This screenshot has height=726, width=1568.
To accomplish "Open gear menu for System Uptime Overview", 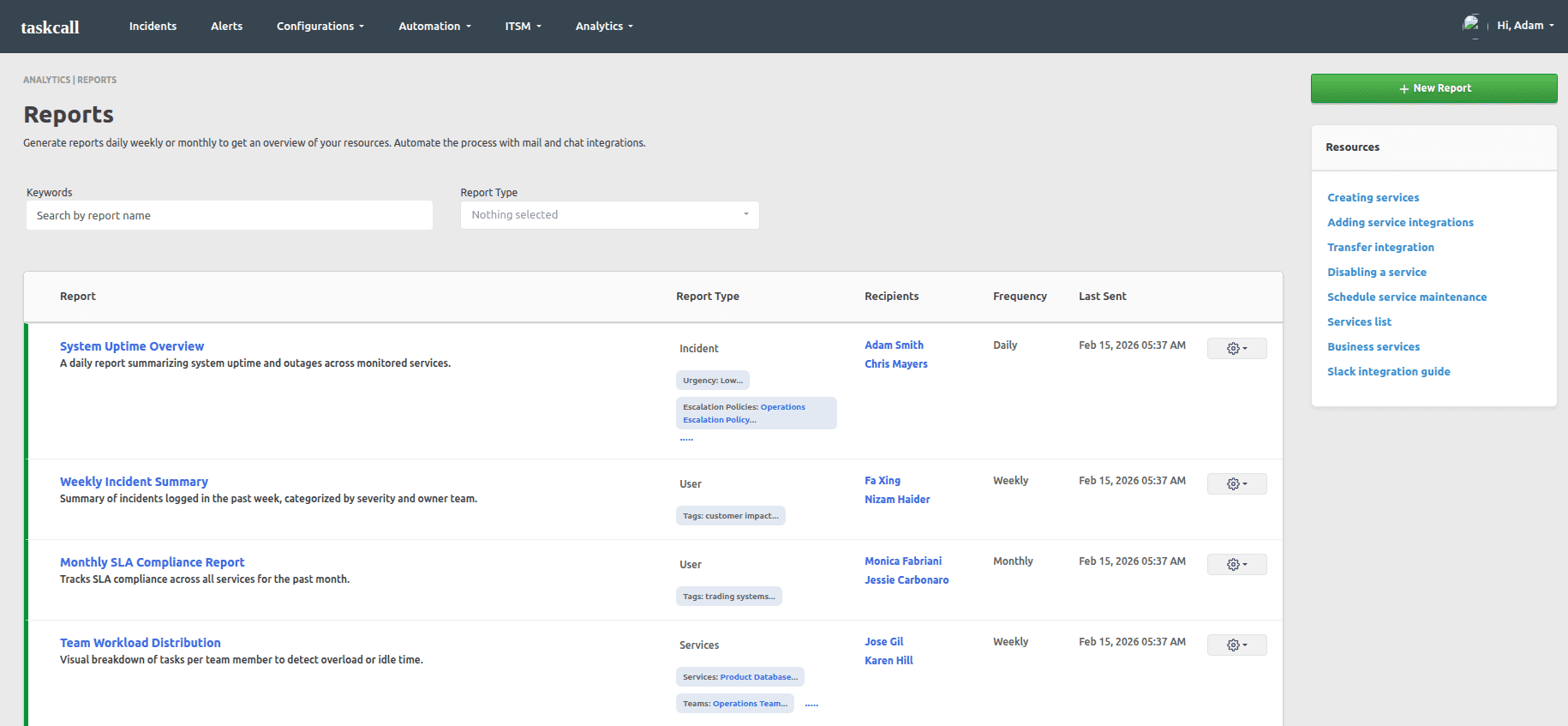I will pos(1236,348).
